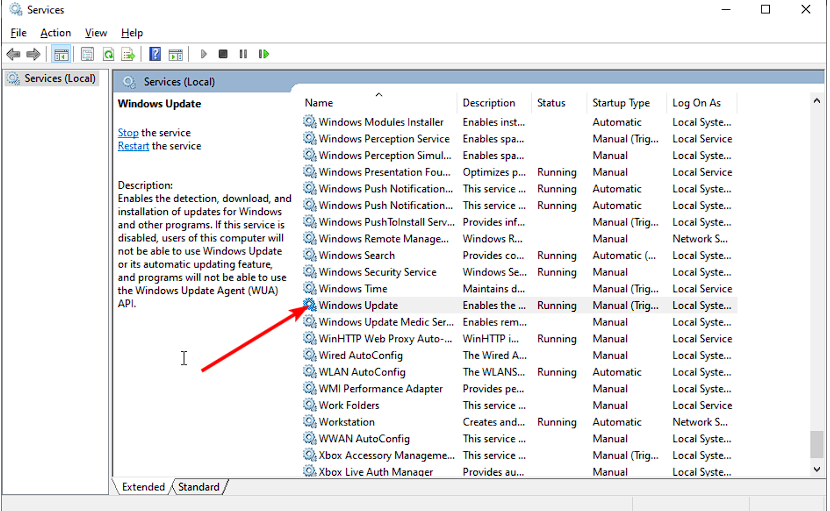Click 'The WLANS...' description cell

[x=493, y=372]
